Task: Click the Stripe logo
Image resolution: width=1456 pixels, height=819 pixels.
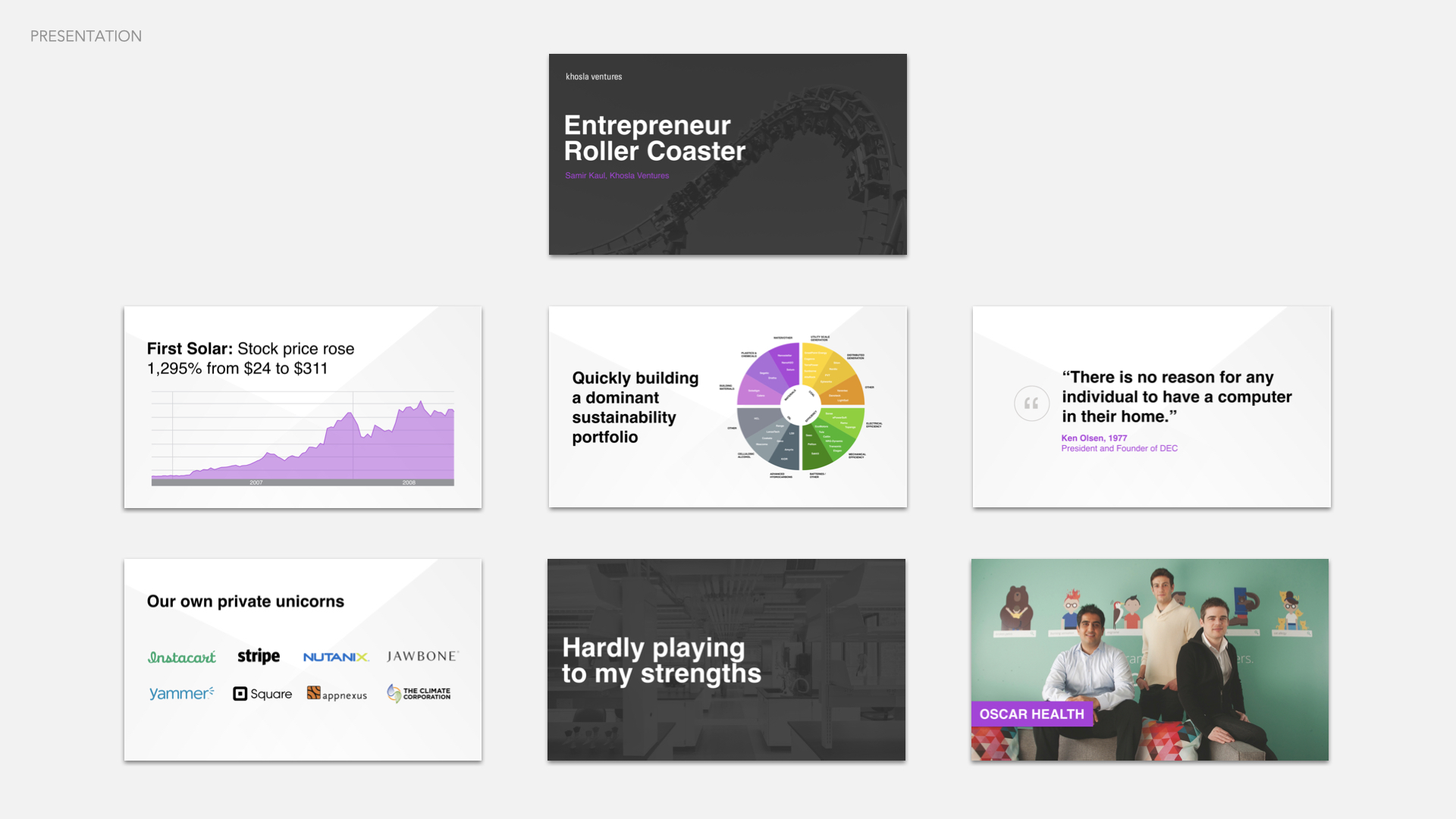Action: point(259,656)
